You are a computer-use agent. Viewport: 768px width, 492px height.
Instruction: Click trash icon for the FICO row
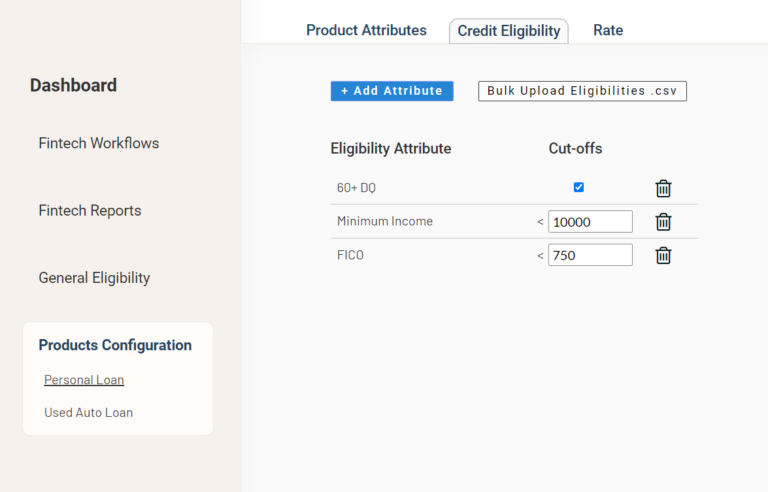(663, 255)
